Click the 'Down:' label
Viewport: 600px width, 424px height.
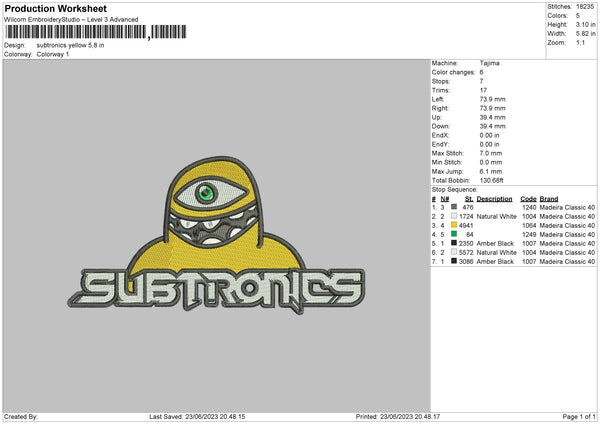[440, 126]
